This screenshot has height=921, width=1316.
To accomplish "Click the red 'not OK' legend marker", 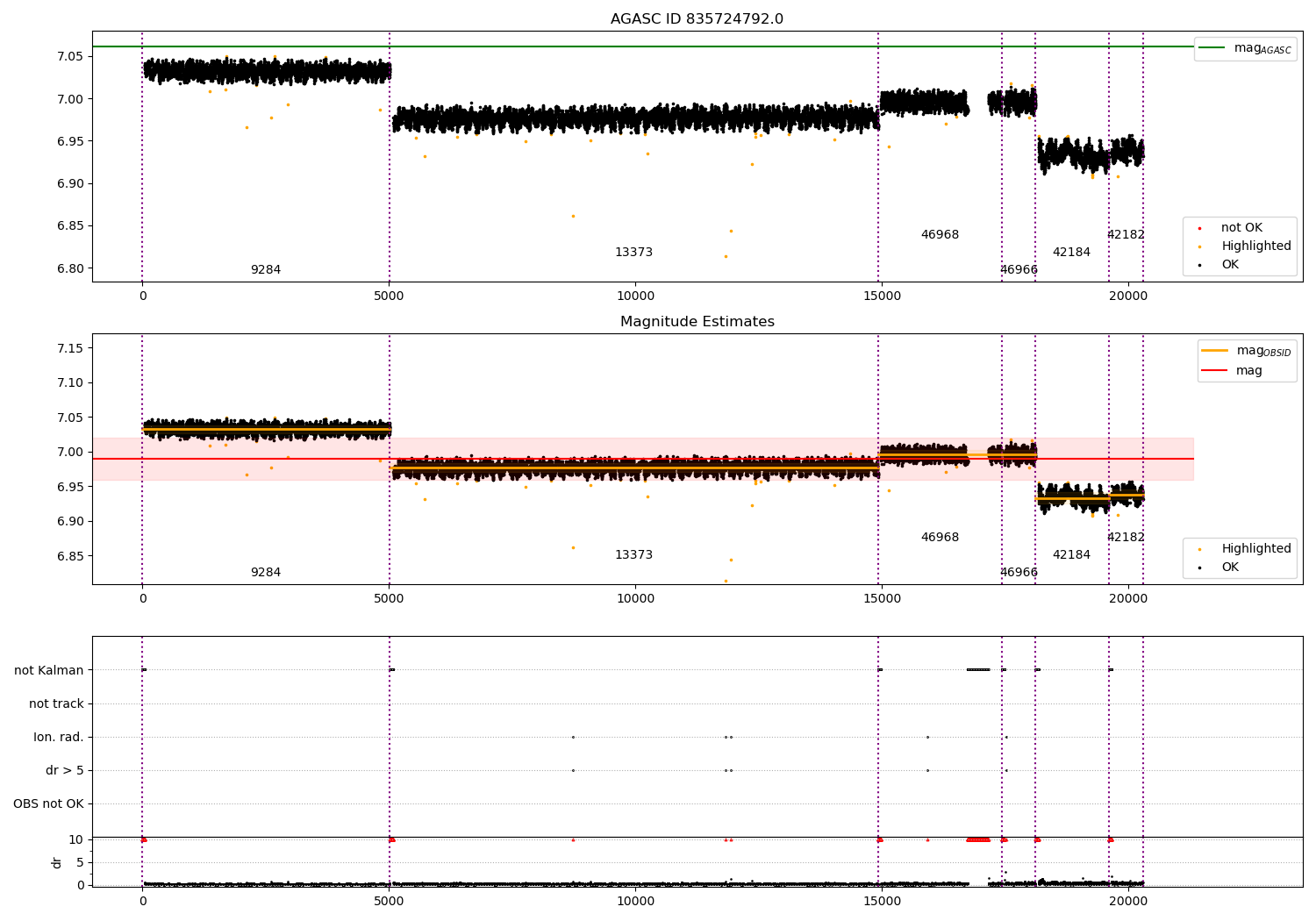I will 1199,228.
